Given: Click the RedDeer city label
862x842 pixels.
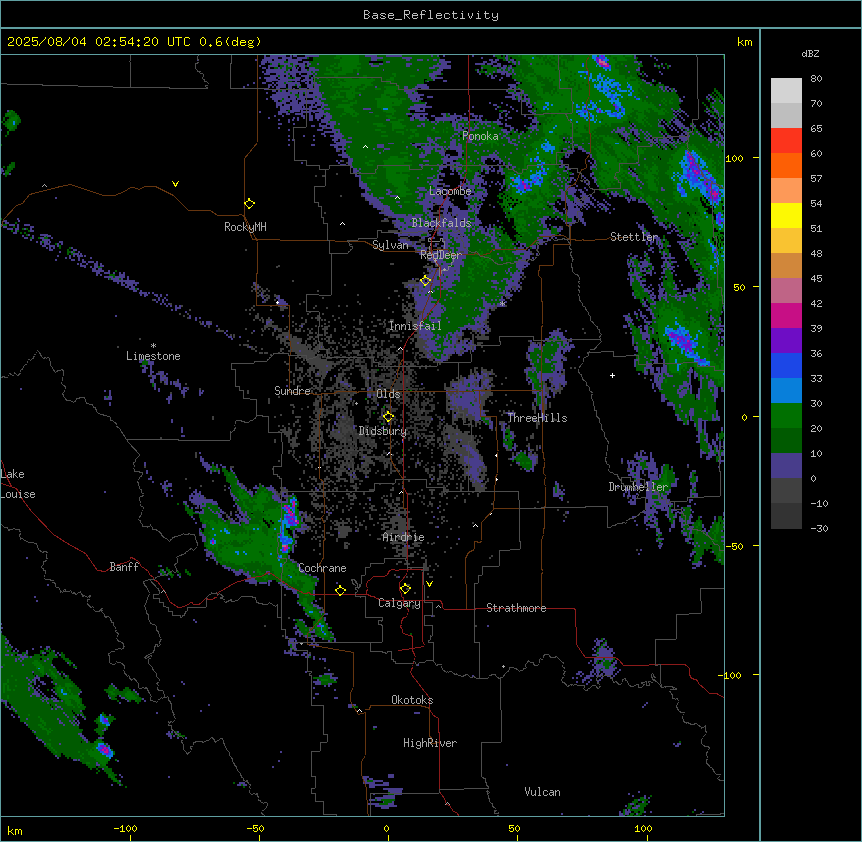Looking at the screenshot, I should (x=441, y=255).
